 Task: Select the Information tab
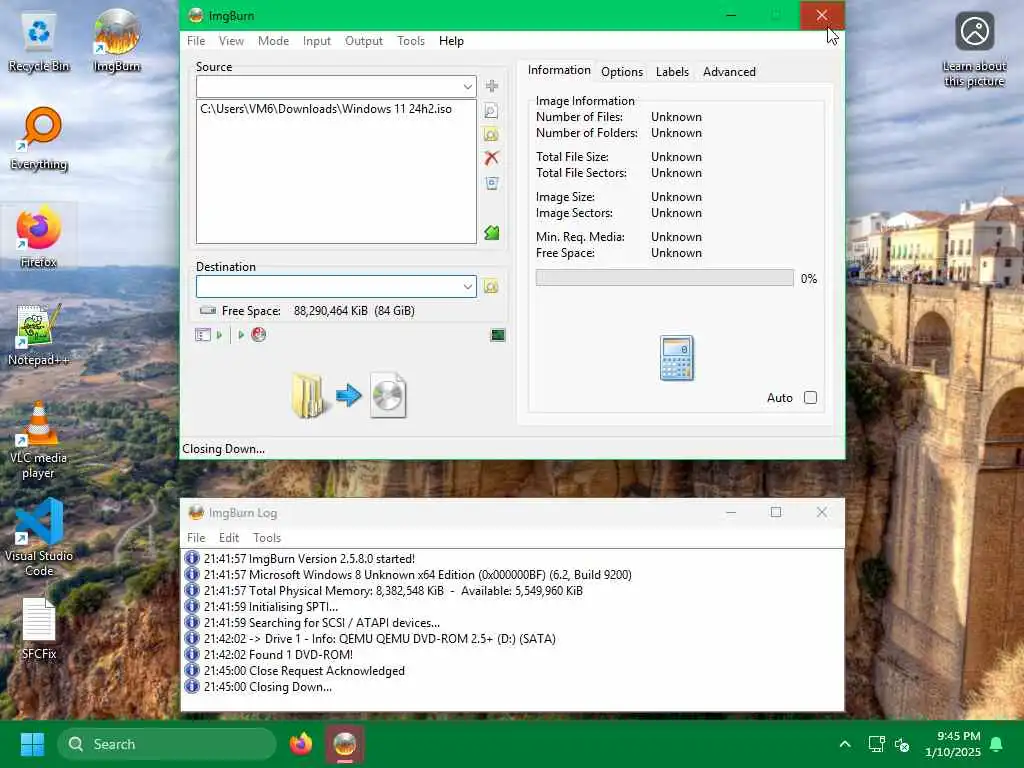coord(559,70)
